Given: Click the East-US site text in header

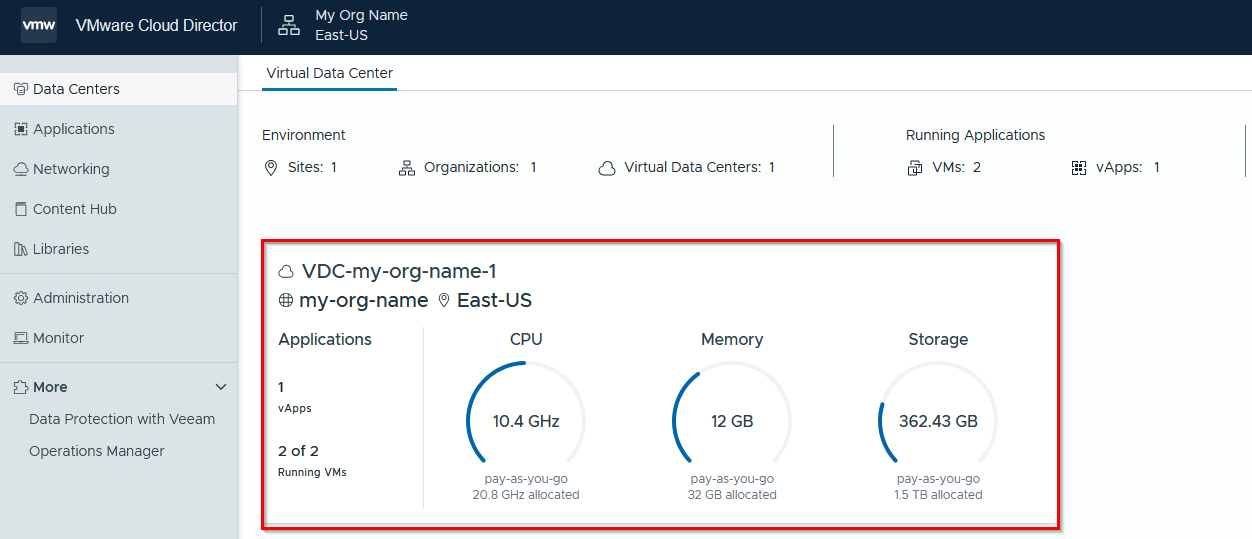Looking at the screenshot, I should 342,35.
